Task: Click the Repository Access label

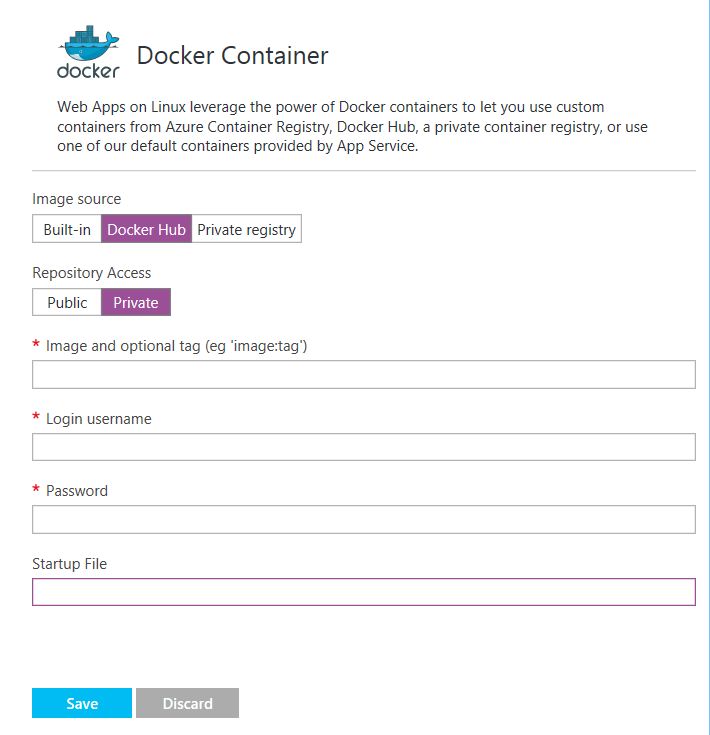Action: [91, 273]
